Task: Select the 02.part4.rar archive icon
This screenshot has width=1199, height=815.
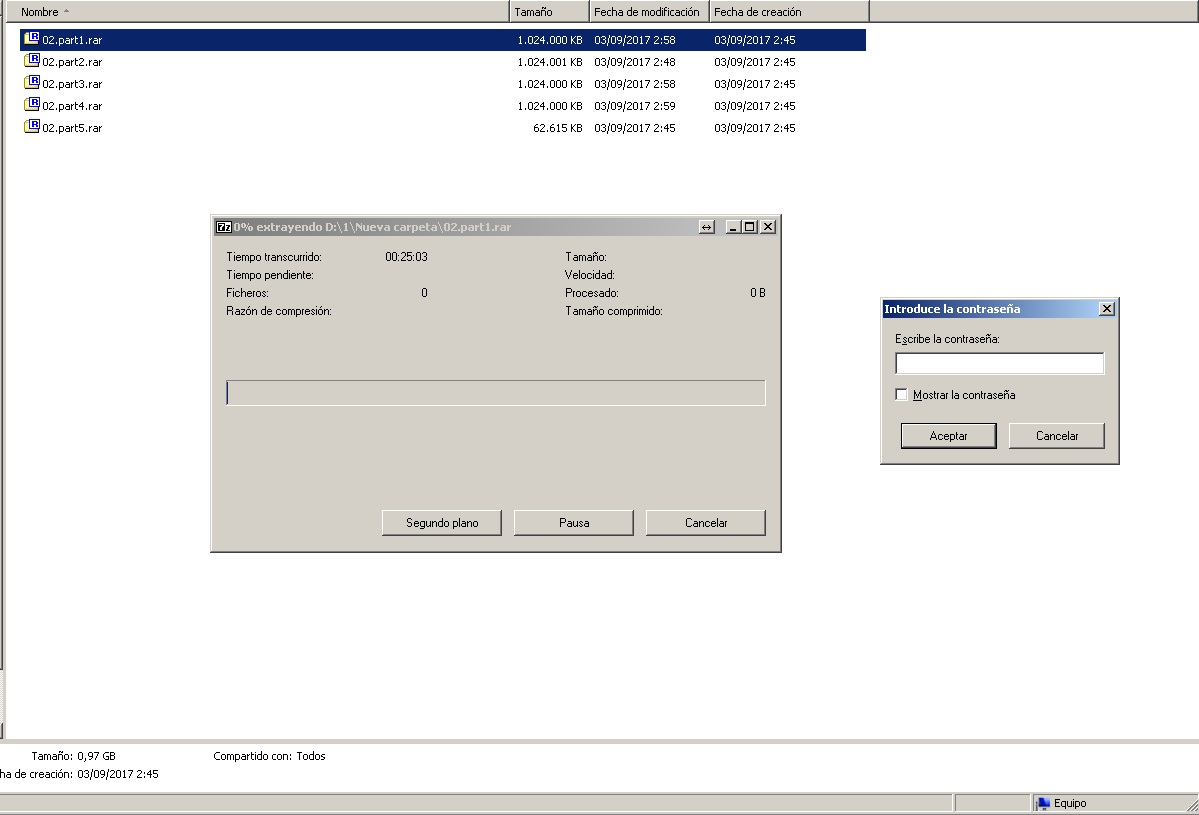Action: [31, 105]
